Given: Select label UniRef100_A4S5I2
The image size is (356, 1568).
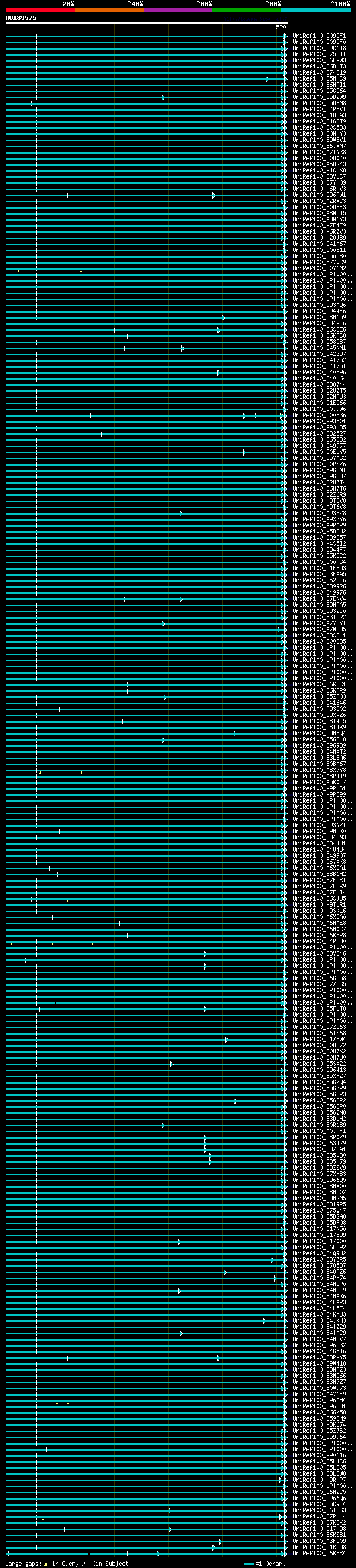Looking at the screenshot, I should tap(319, 543).
